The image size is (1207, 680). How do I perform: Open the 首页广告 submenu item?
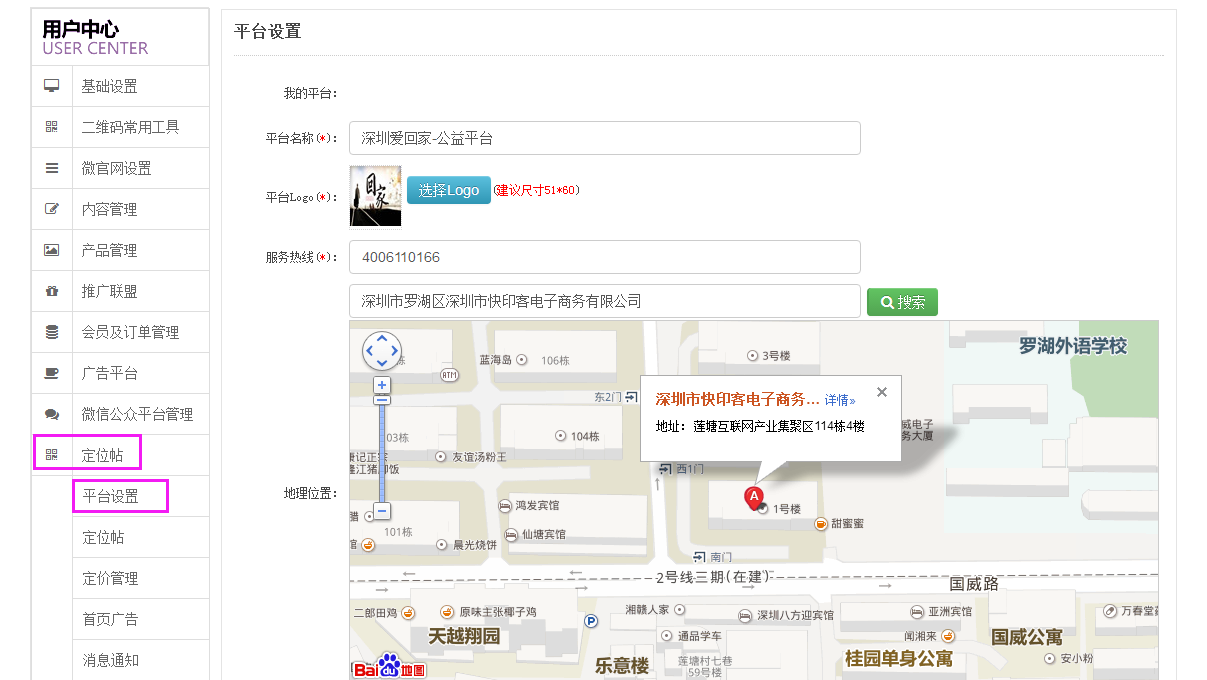pos(140,619)
